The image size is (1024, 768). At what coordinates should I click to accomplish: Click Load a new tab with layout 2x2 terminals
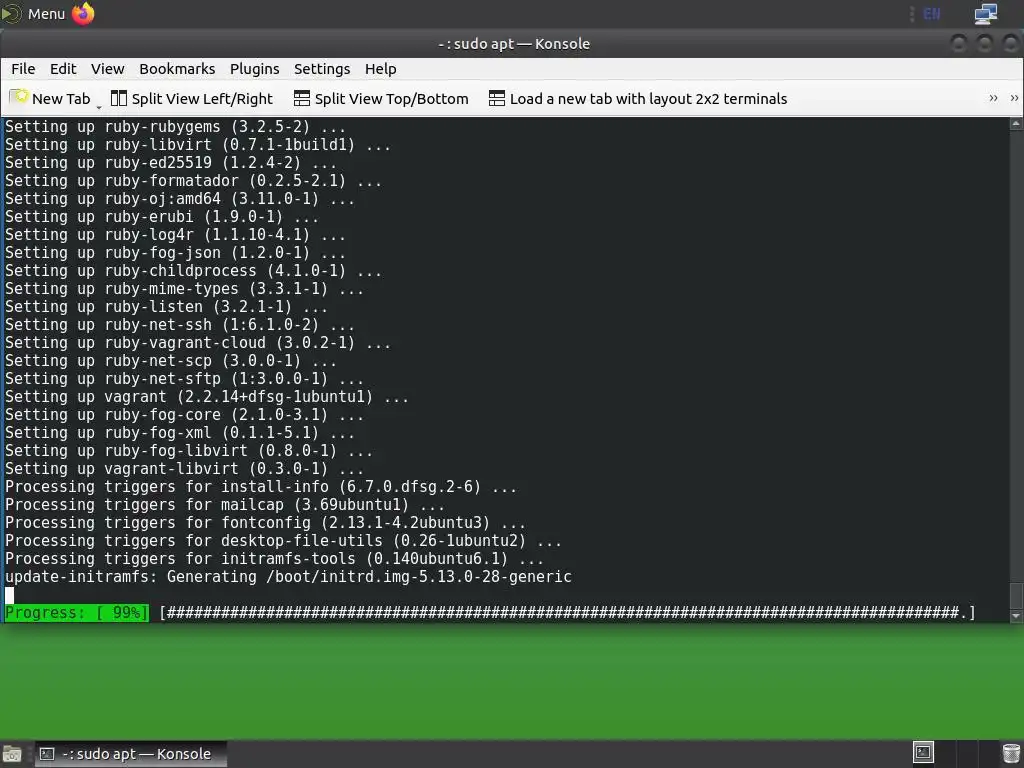tap(648, 99)
